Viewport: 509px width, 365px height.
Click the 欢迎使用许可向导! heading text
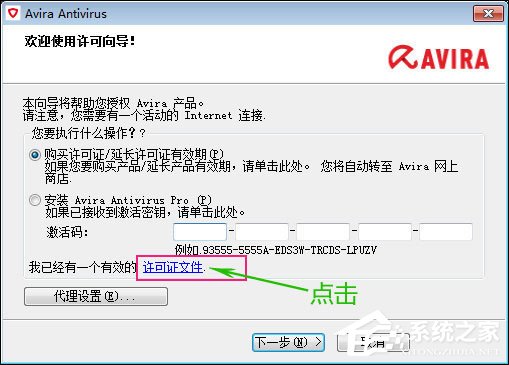pos(80,42)
